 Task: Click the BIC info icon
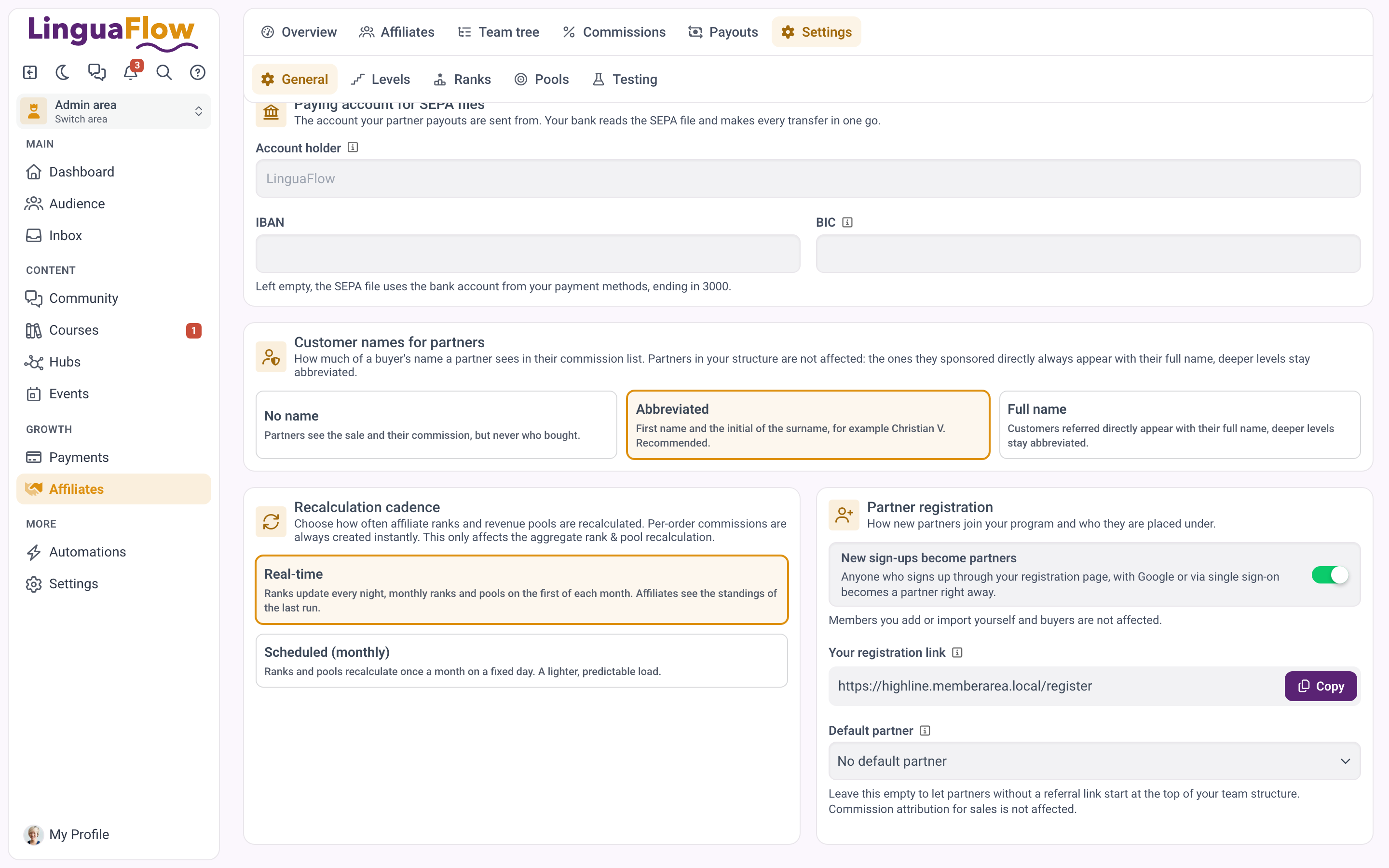847,222
